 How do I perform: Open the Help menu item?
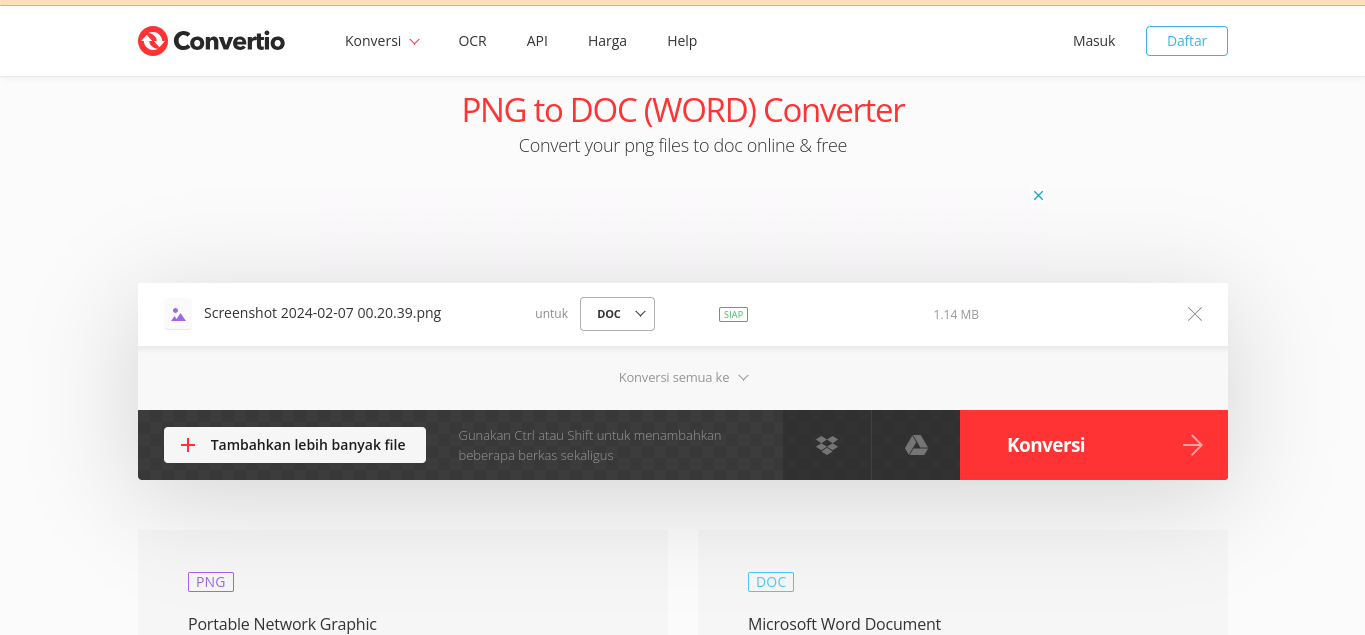(682, 41)
